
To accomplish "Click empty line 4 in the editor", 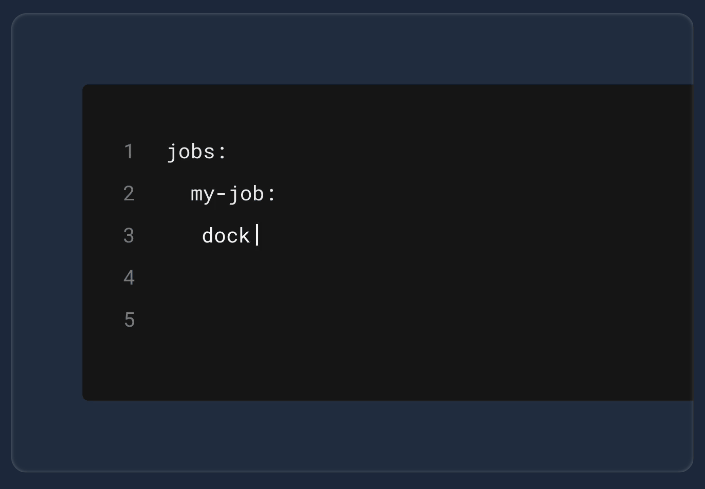I will pyautogui.click(x=400, y=278).
